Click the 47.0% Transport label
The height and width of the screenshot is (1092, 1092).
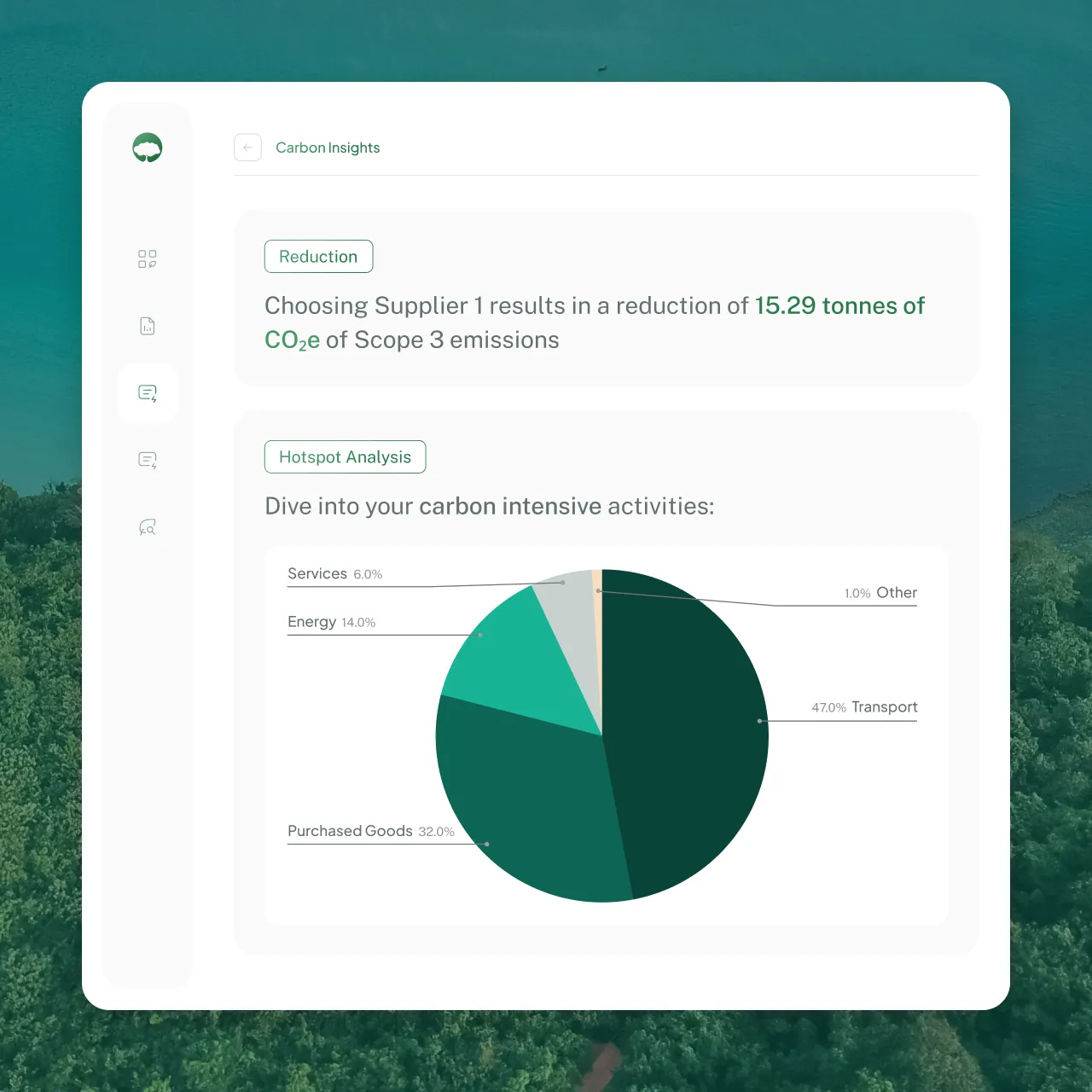click(864, 707)
